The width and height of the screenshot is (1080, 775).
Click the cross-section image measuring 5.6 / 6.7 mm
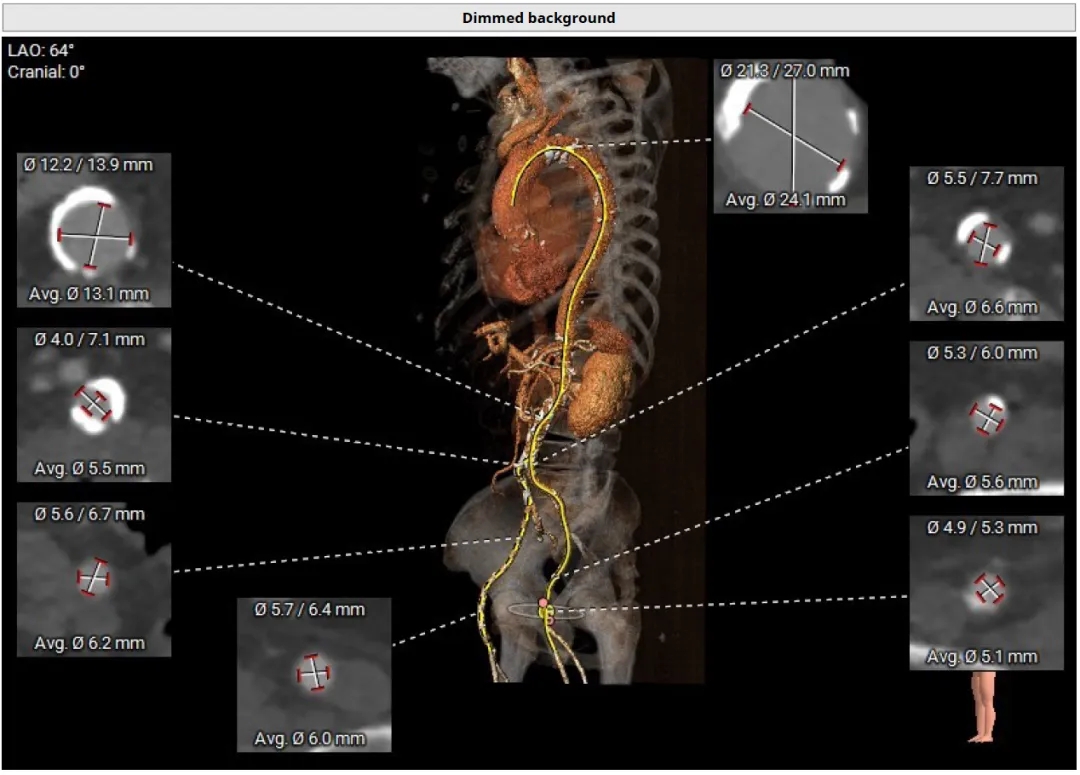pos(94,578)
